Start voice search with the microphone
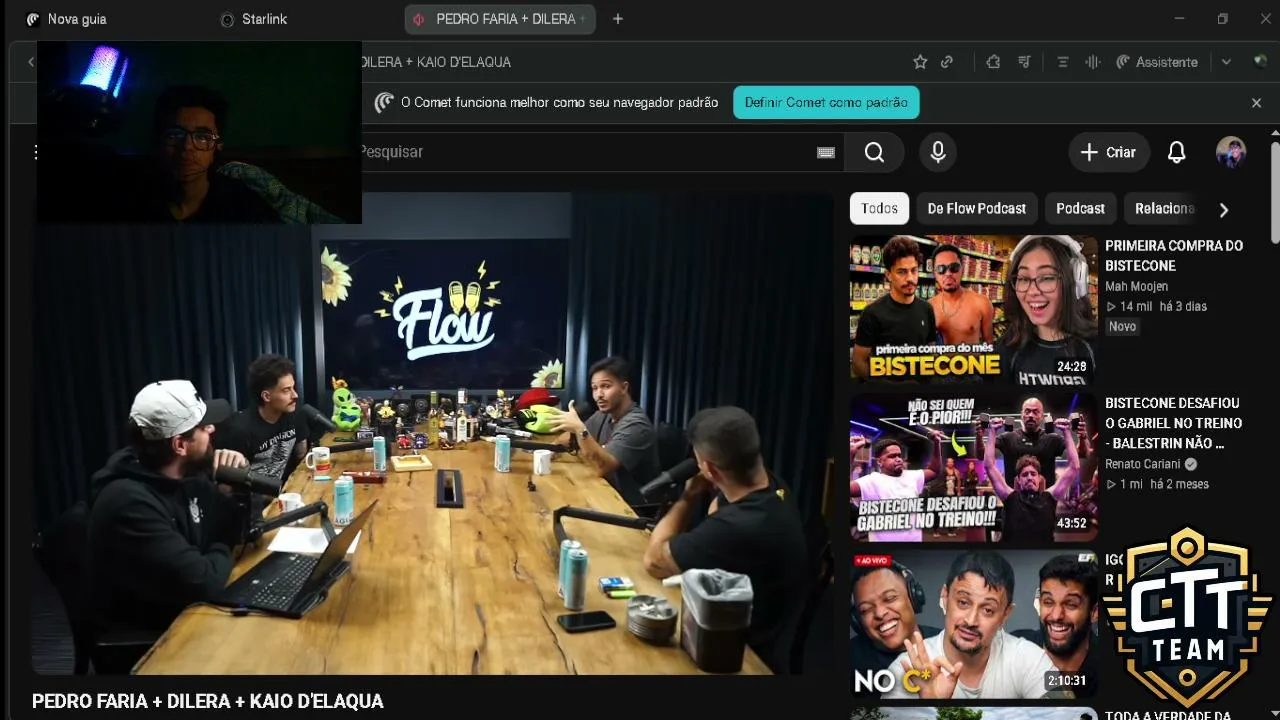Image resolution: width=1280 pixels, height=720 pixels. click(938, 152)
